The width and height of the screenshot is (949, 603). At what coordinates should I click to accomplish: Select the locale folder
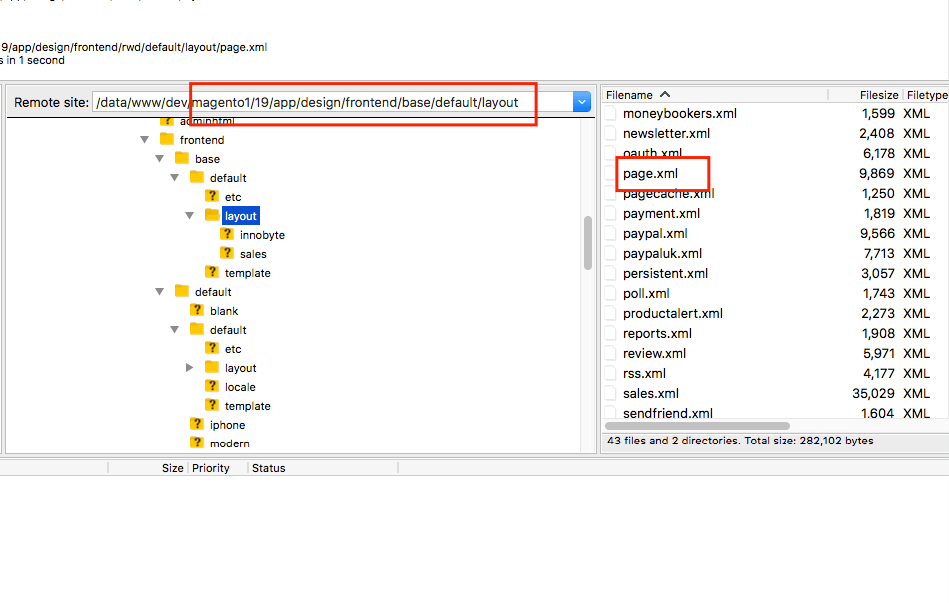[240, 387]
